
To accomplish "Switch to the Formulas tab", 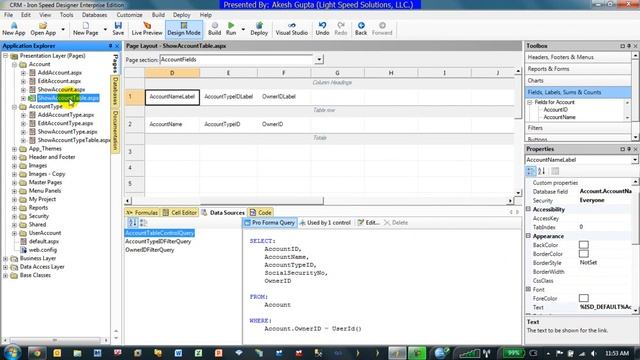I will click(142, 213).
